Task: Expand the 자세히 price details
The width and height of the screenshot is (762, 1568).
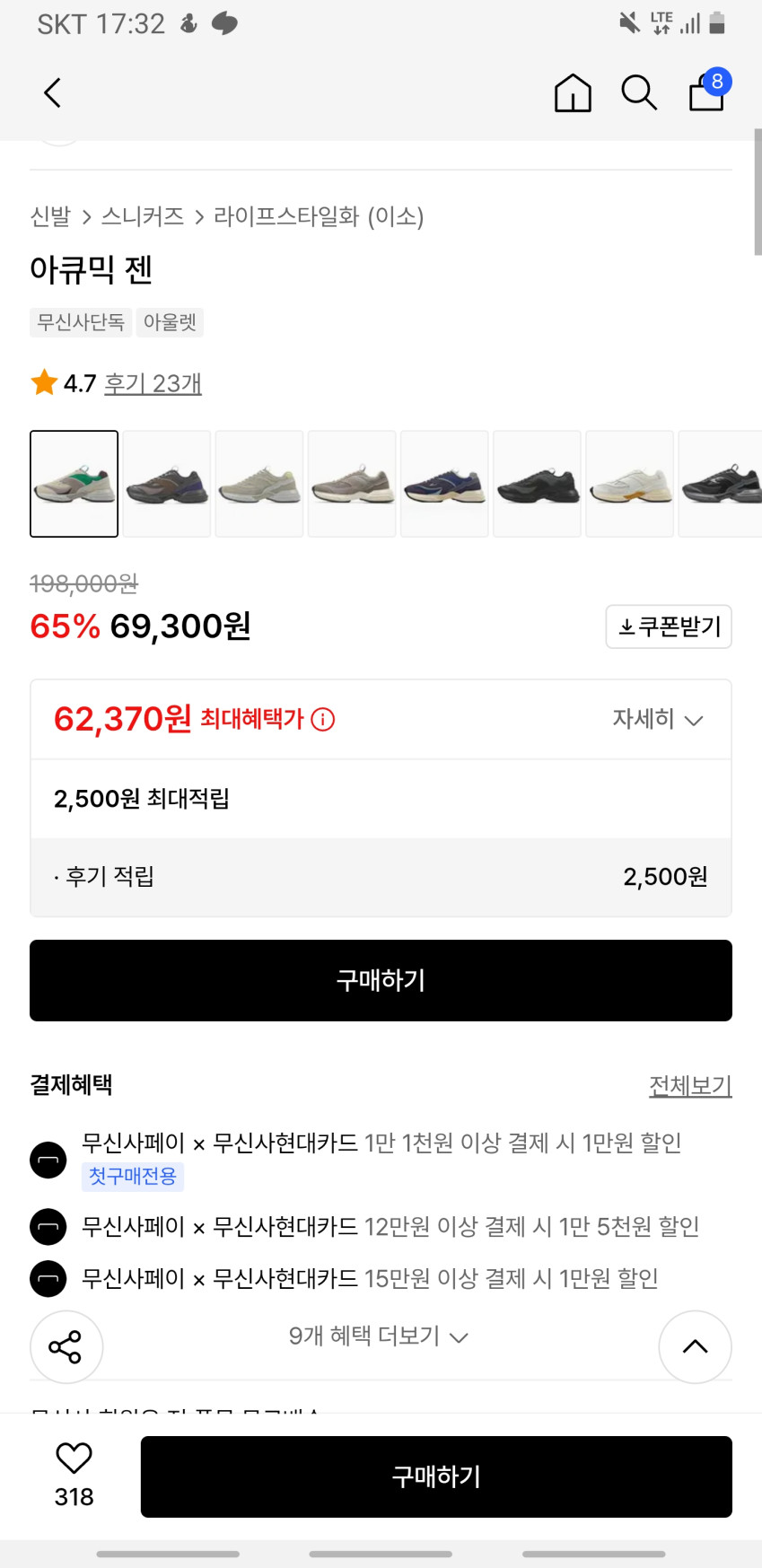Action: (657, 719)
